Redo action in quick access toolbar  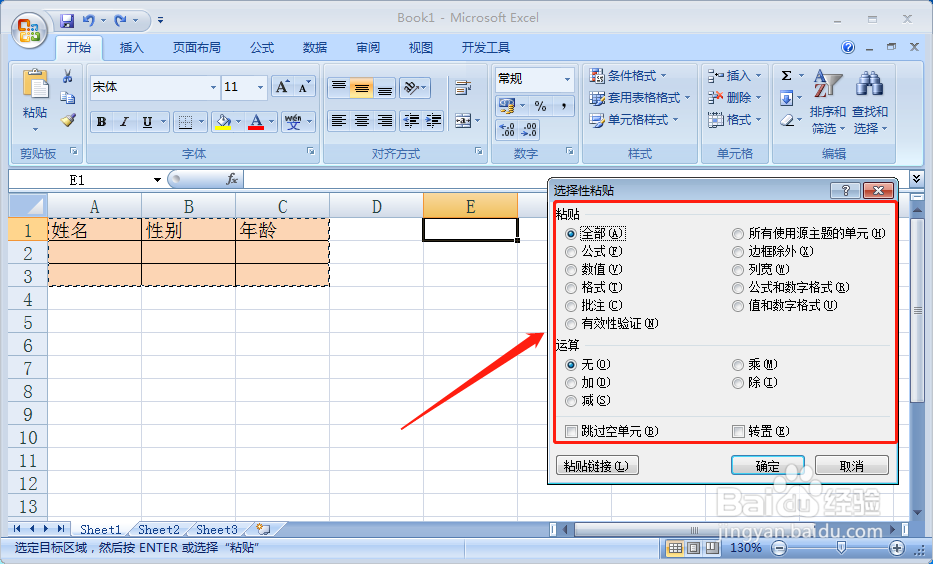pos(121,21)
